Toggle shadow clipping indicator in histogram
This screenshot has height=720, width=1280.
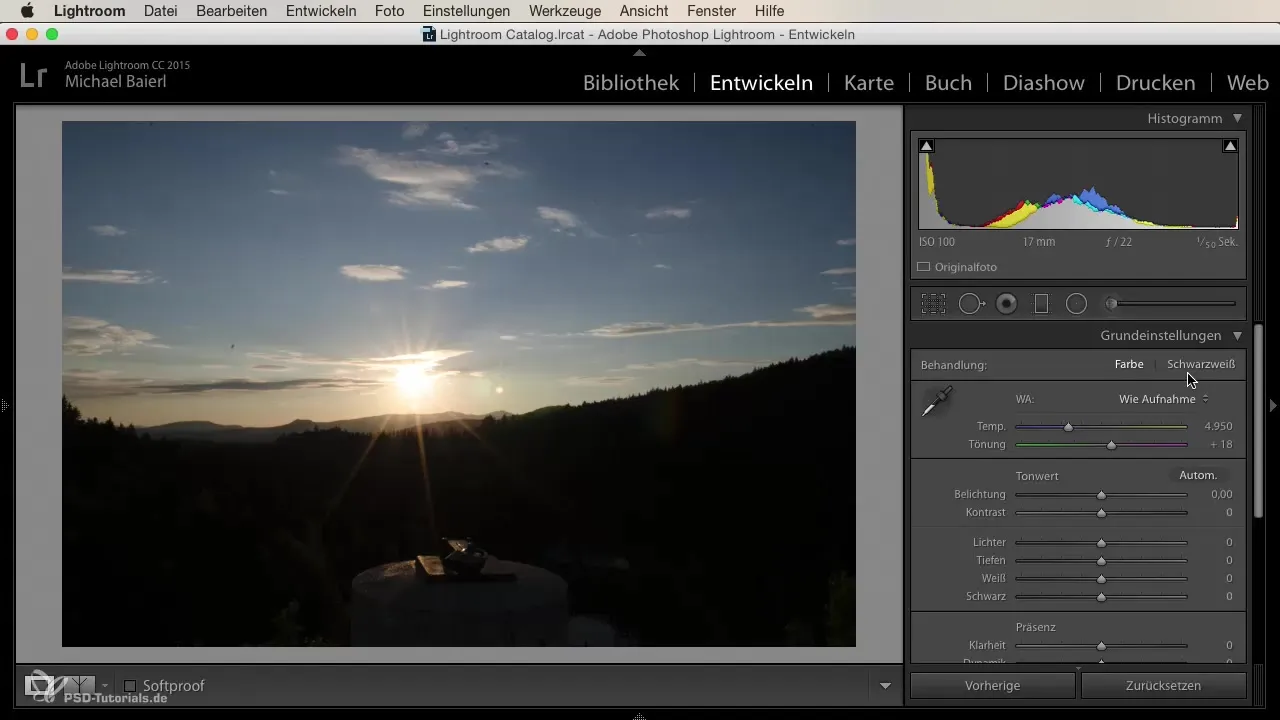click(x=926, y=146)
